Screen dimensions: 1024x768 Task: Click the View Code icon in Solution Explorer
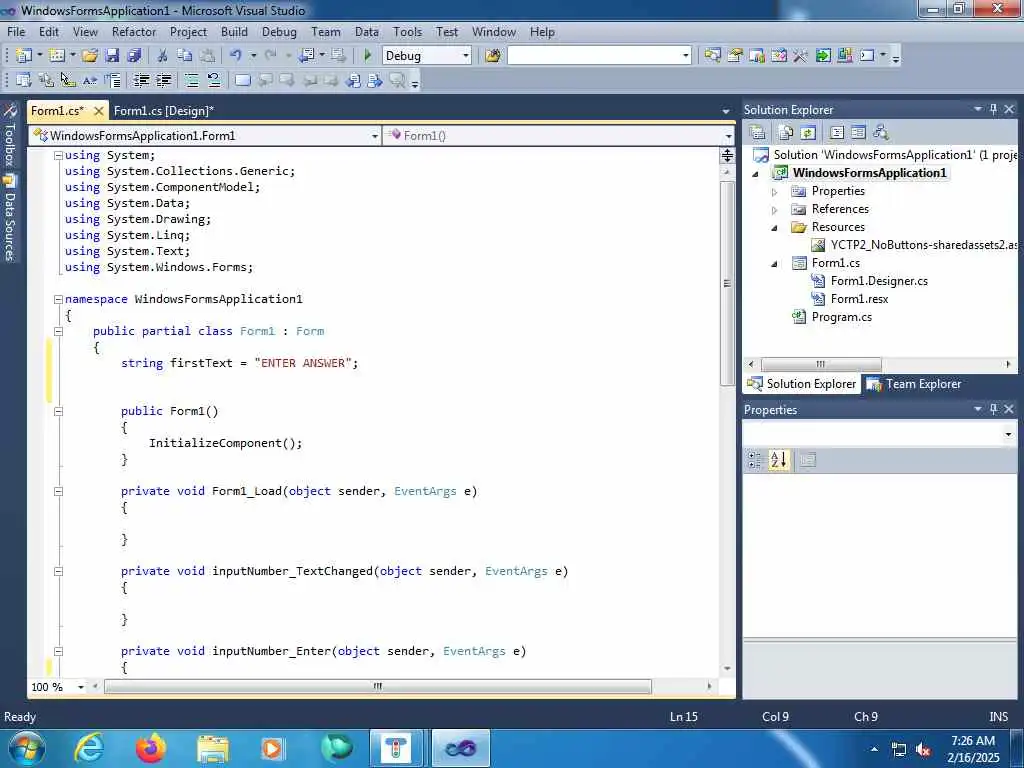click(837, 133)
